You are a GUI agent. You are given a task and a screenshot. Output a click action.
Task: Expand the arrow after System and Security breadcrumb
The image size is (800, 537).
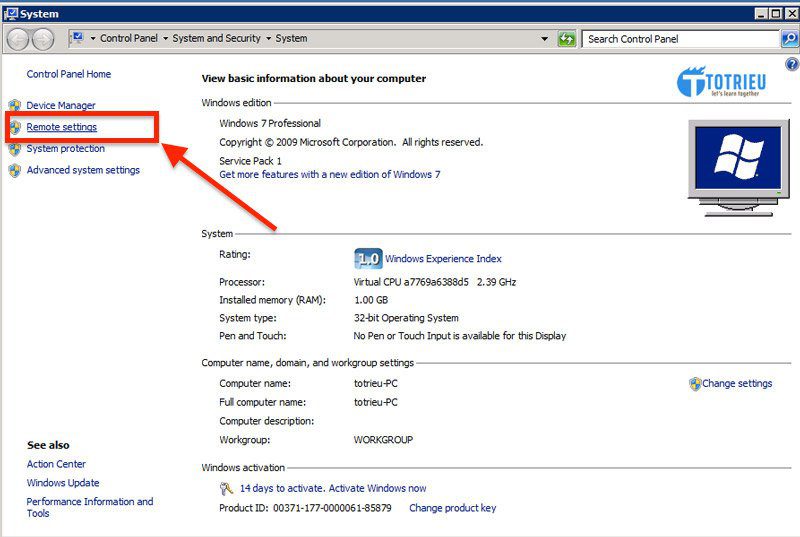click(x=268, y=39)
